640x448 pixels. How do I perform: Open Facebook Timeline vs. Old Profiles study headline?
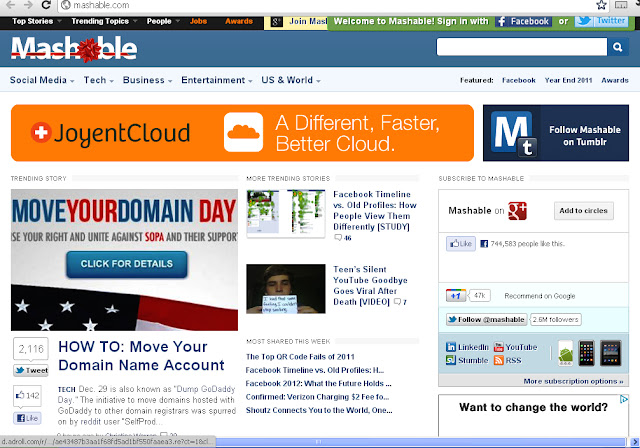(x=375, y=211)
